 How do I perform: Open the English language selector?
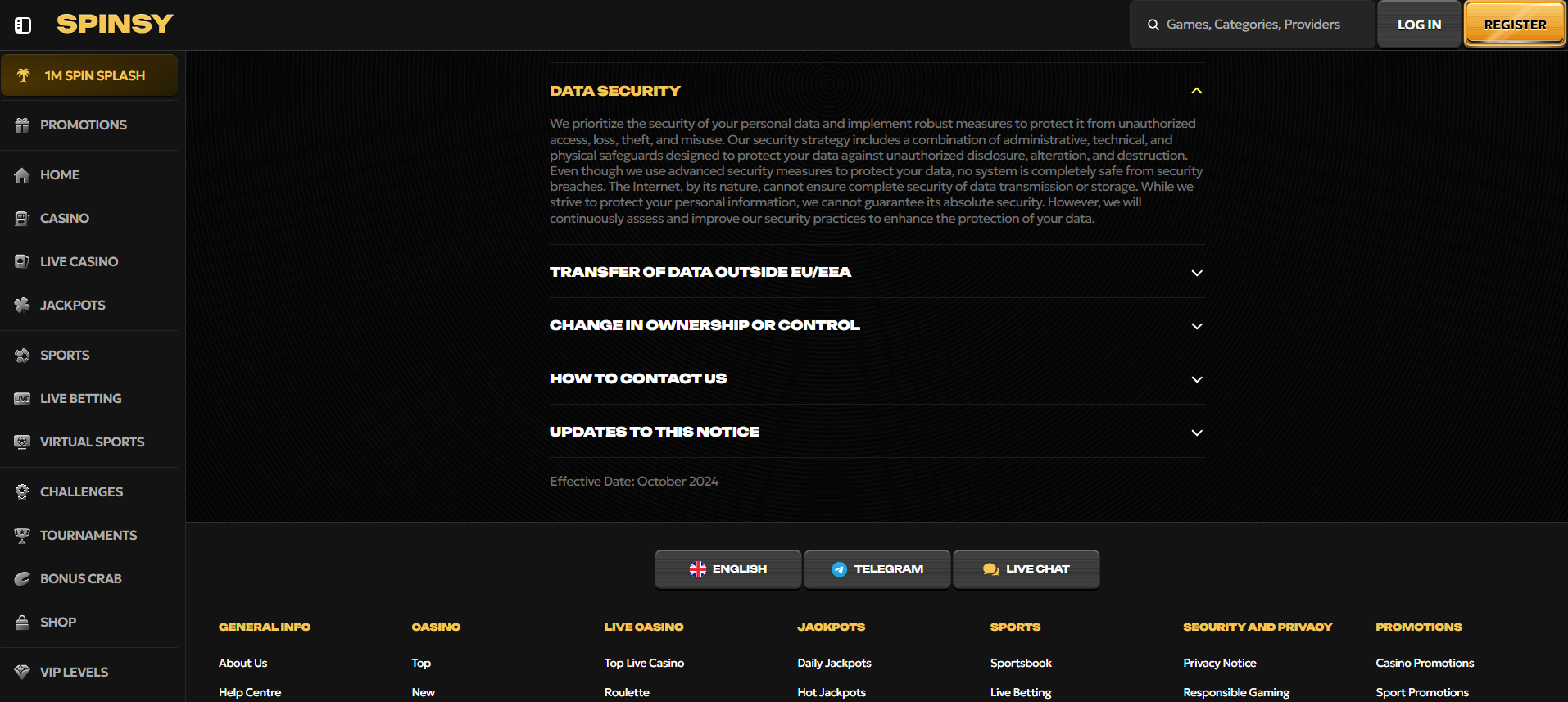728,569
